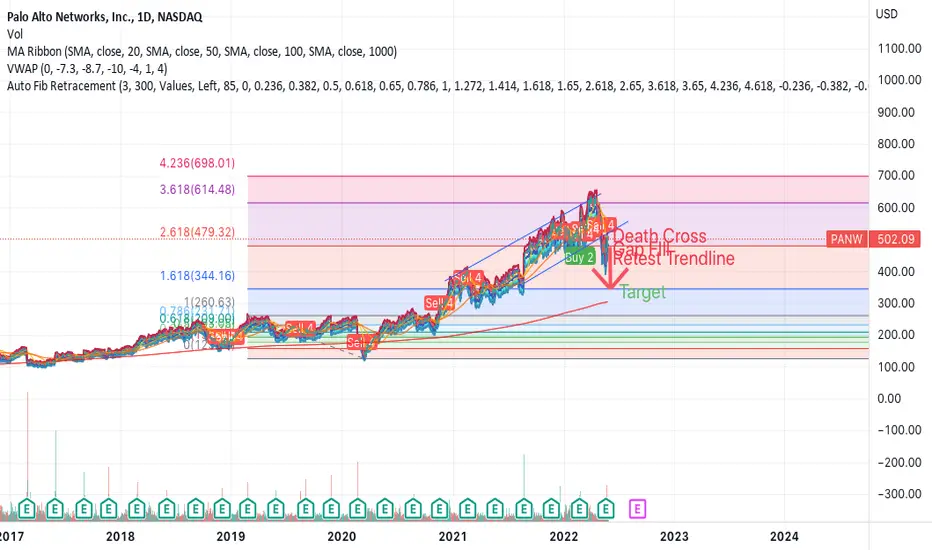Viewport: 932px width, 550px height.
Task: Click the 2023 time axis label
Action: click(674, 537)
